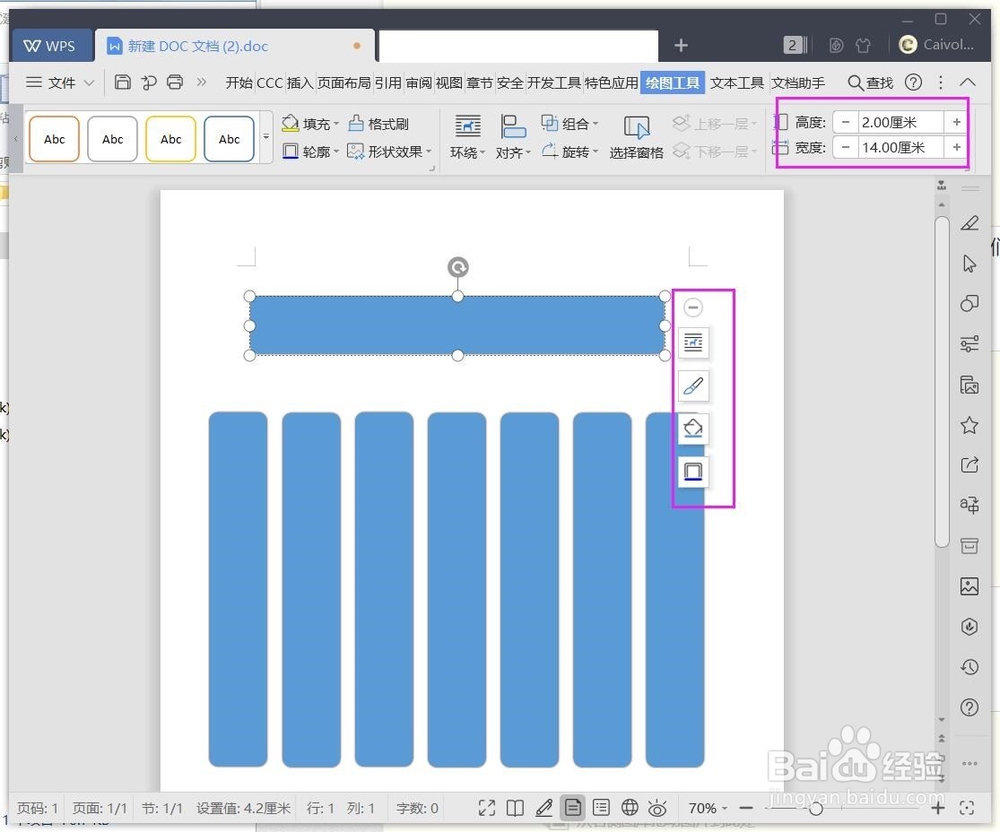The image size is (1000, 832).
Task: Decrease the 高度 height value
Action: coord(846,122)
